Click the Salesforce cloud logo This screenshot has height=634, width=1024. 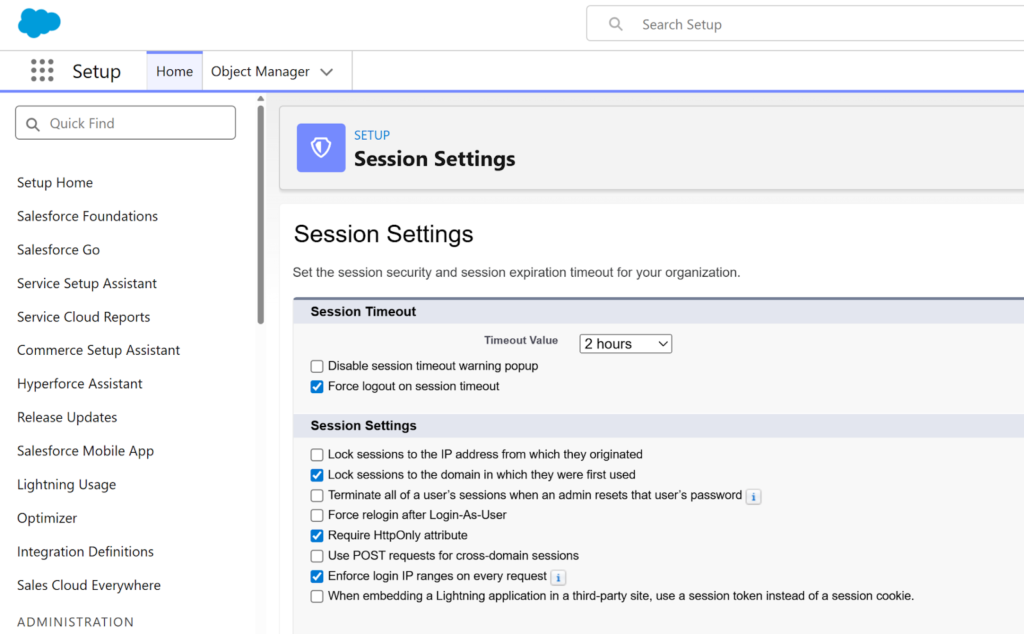coord(39,21)
